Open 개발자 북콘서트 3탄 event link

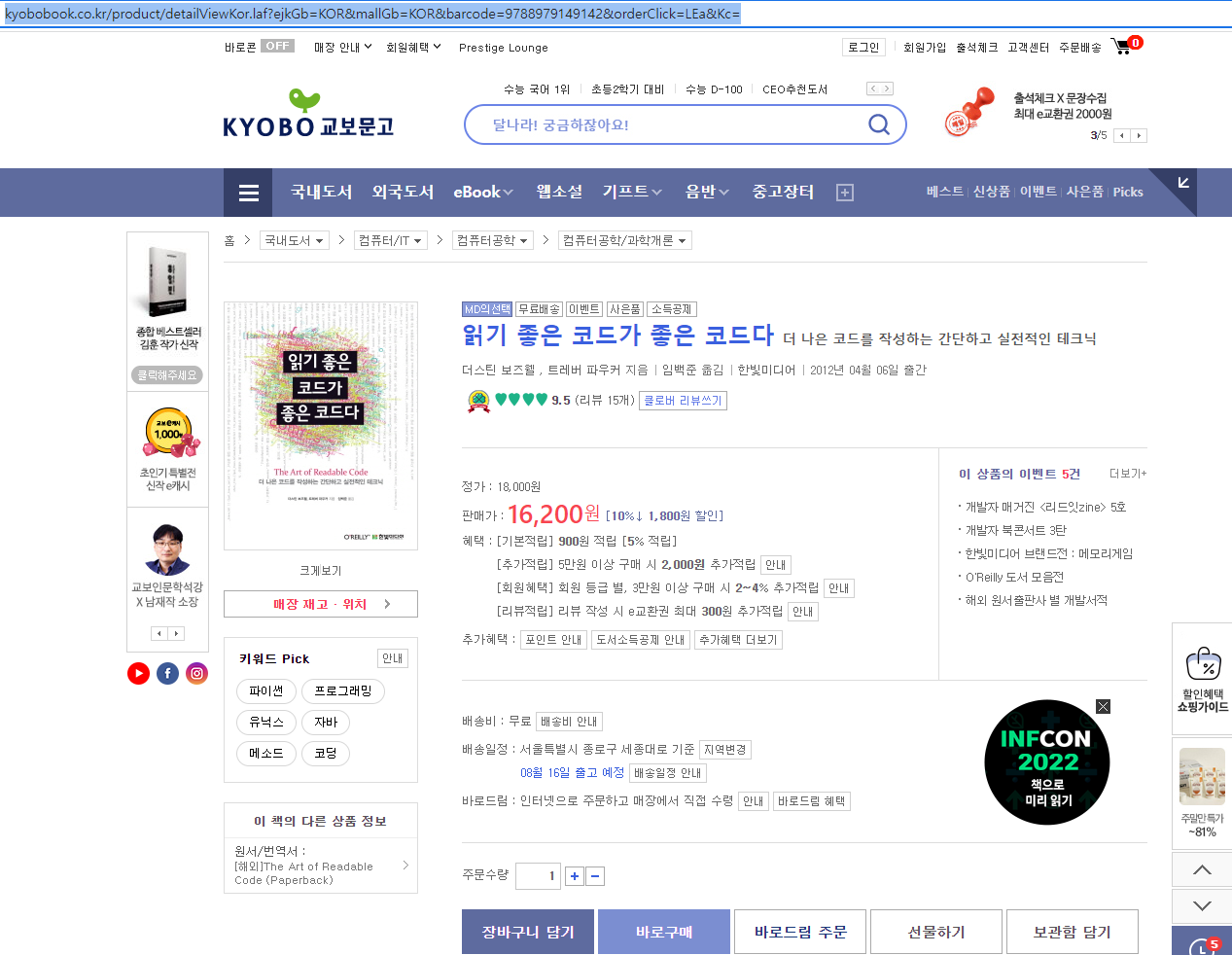pos(1015,530)
